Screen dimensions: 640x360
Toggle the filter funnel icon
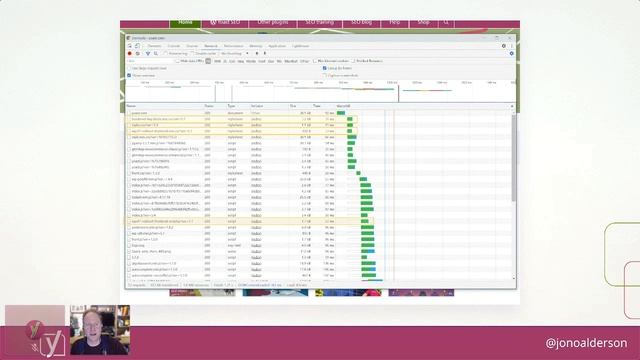148,53
